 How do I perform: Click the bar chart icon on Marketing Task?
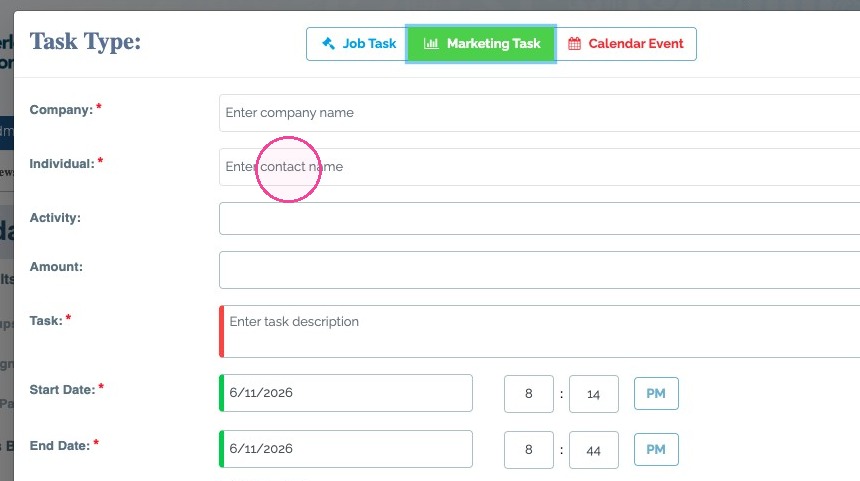point(431,43)
